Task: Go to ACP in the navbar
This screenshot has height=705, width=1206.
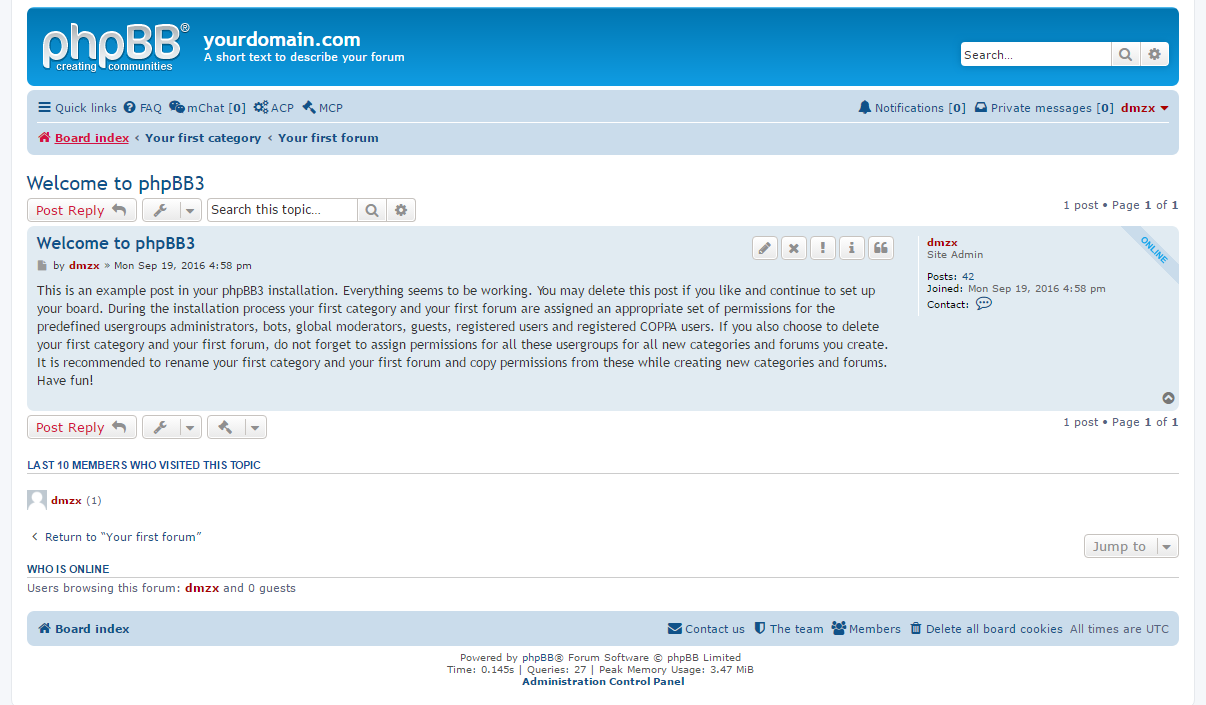Action: tap(274, 108)
